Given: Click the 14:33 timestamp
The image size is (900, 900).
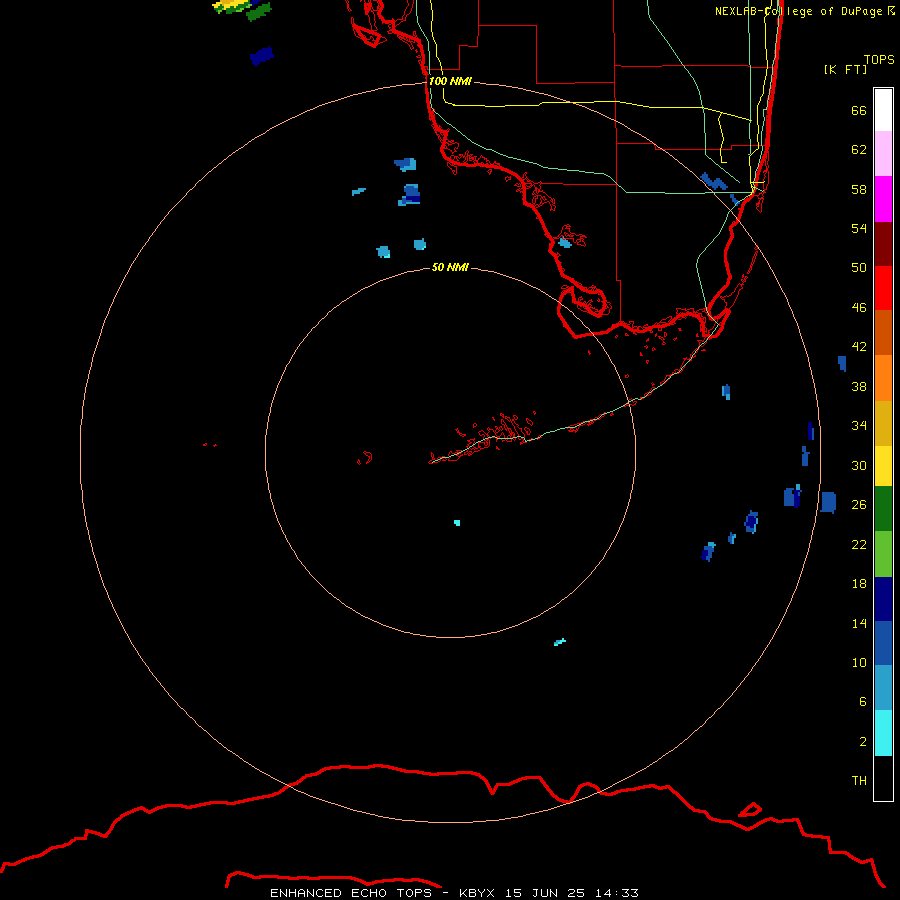Looking at the screenshot, I should click(x=617, y=893).
